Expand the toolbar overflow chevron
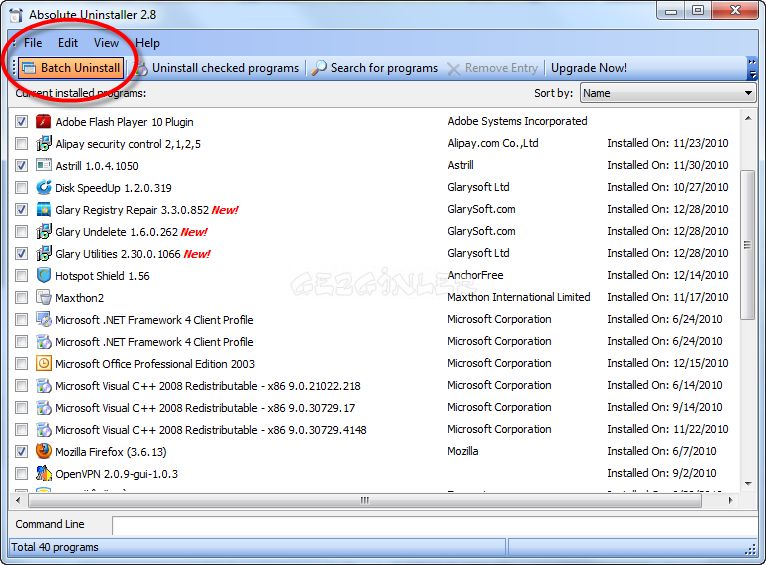Viewport: 766px width, 565px height. 752,68
